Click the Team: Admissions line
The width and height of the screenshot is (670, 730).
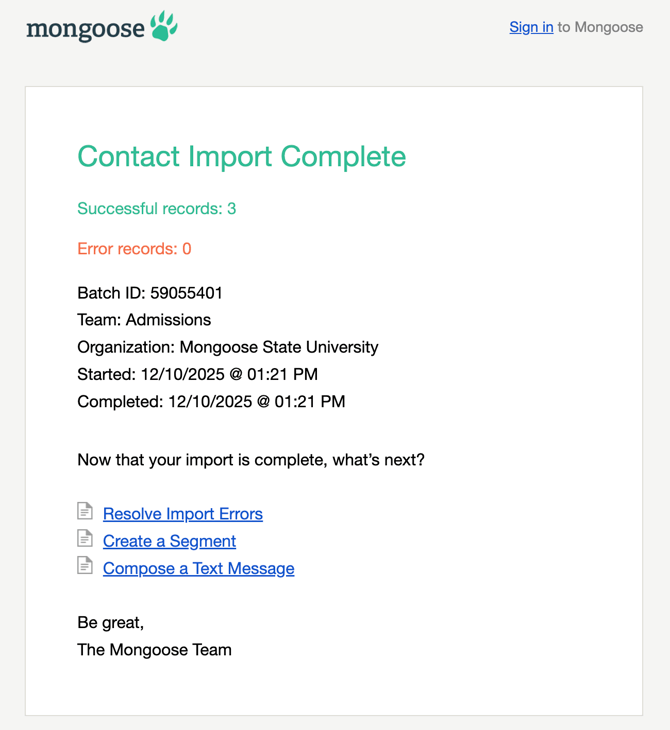[144, 320]
